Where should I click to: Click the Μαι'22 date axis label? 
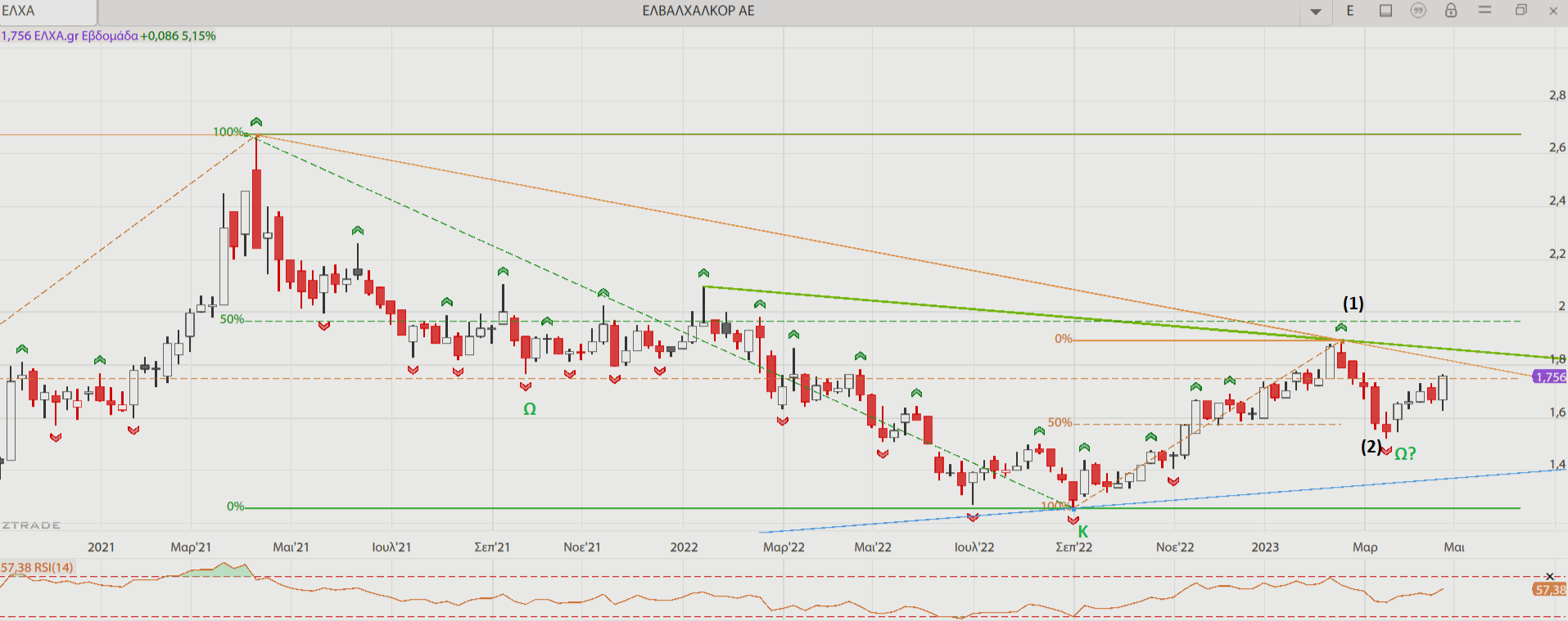873,547
